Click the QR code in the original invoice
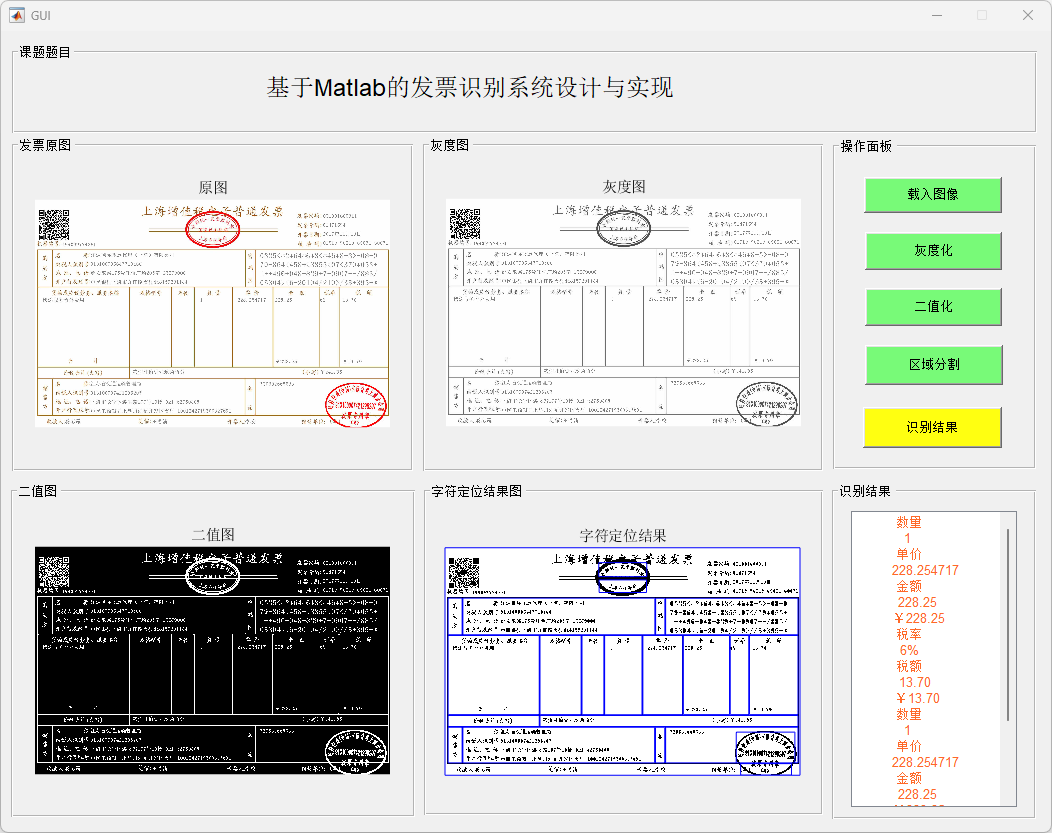The image size is (1052, 833). pos(54,224)
